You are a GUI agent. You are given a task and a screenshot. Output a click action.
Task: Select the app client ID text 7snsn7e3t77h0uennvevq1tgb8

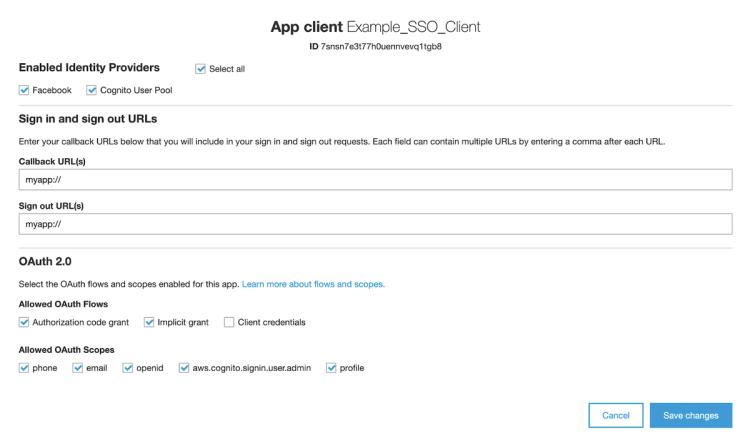(x=381, y=46)
